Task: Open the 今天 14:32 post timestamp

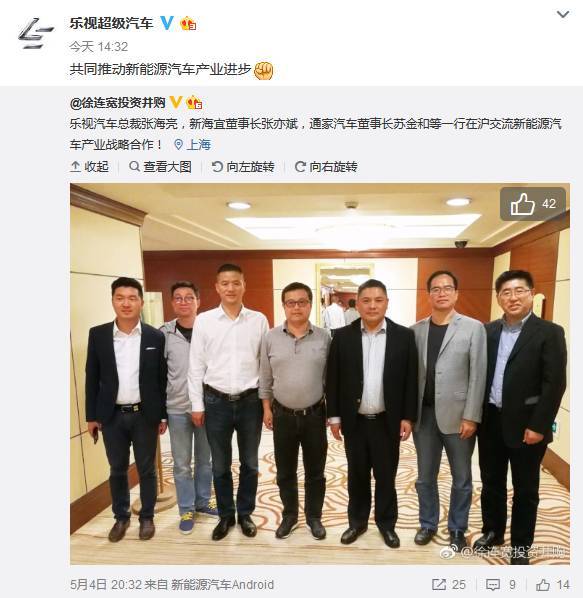Action: pyautogui.click(x=98, y=47)
